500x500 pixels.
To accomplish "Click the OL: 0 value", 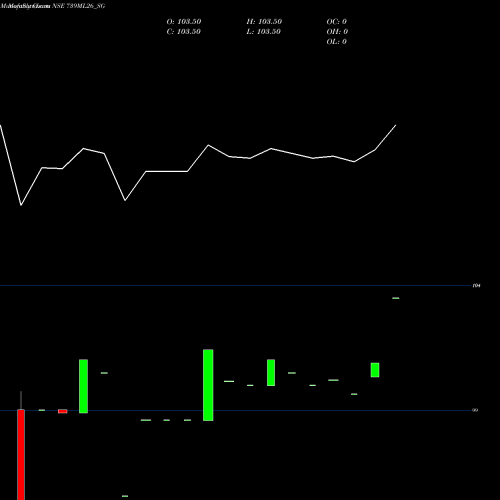I will pyautogui.click(x=337, y=42).
